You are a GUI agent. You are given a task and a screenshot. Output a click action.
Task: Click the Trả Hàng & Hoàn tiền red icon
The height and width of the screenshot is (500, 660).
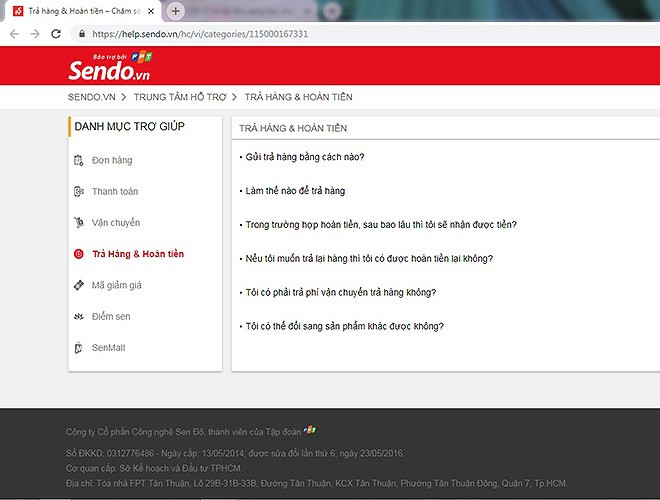tap(79, 254)
